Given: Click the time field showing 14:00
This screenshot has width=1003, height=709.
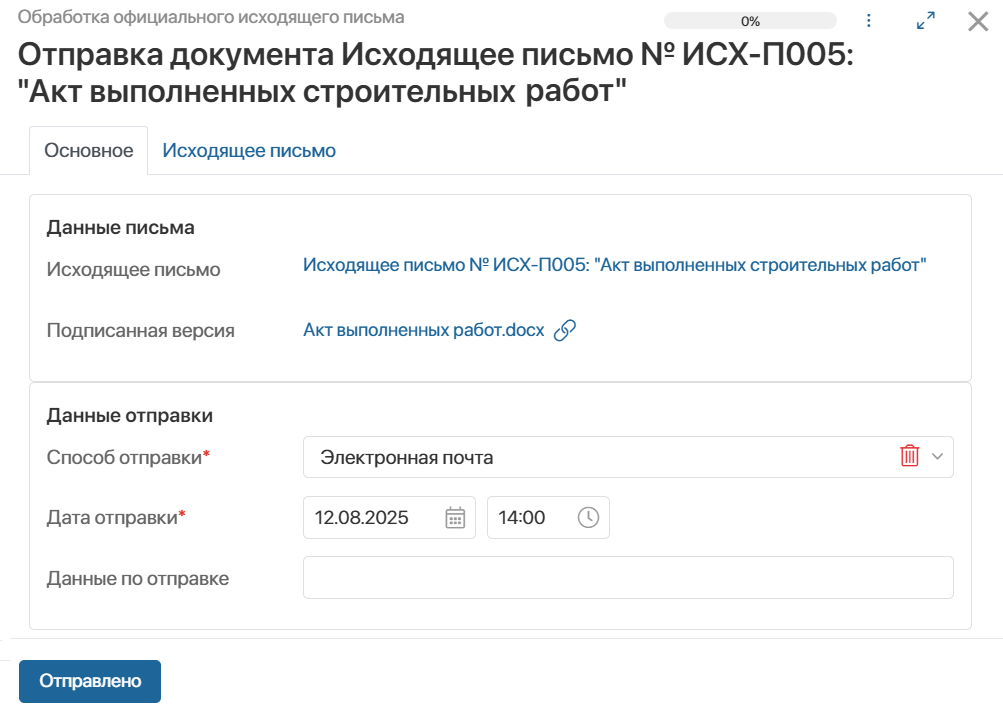Looking at the screenshot, I should 530,518.
